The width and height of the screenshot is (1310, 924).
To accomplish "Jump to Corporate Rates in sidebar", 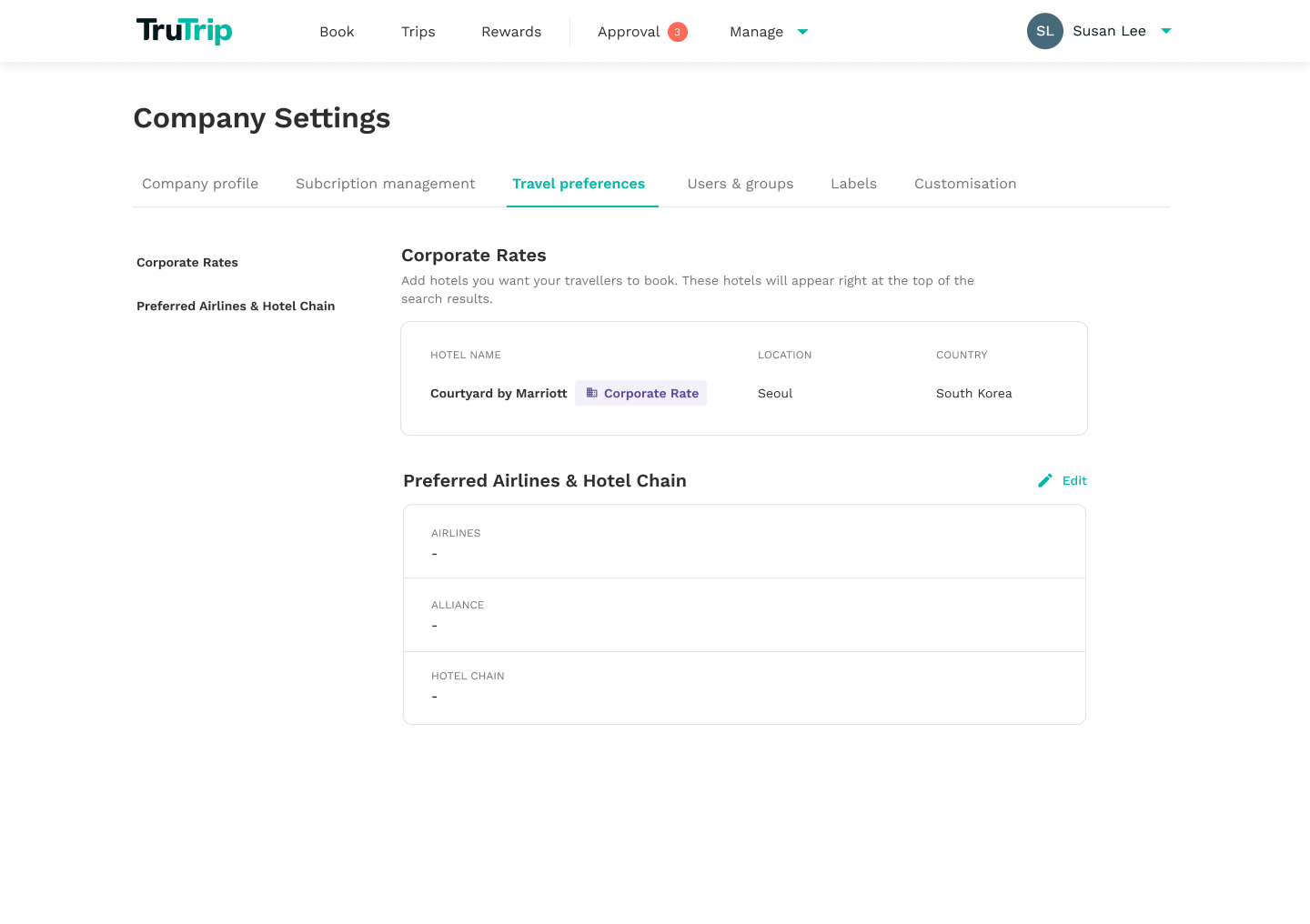I will [187, 263].
